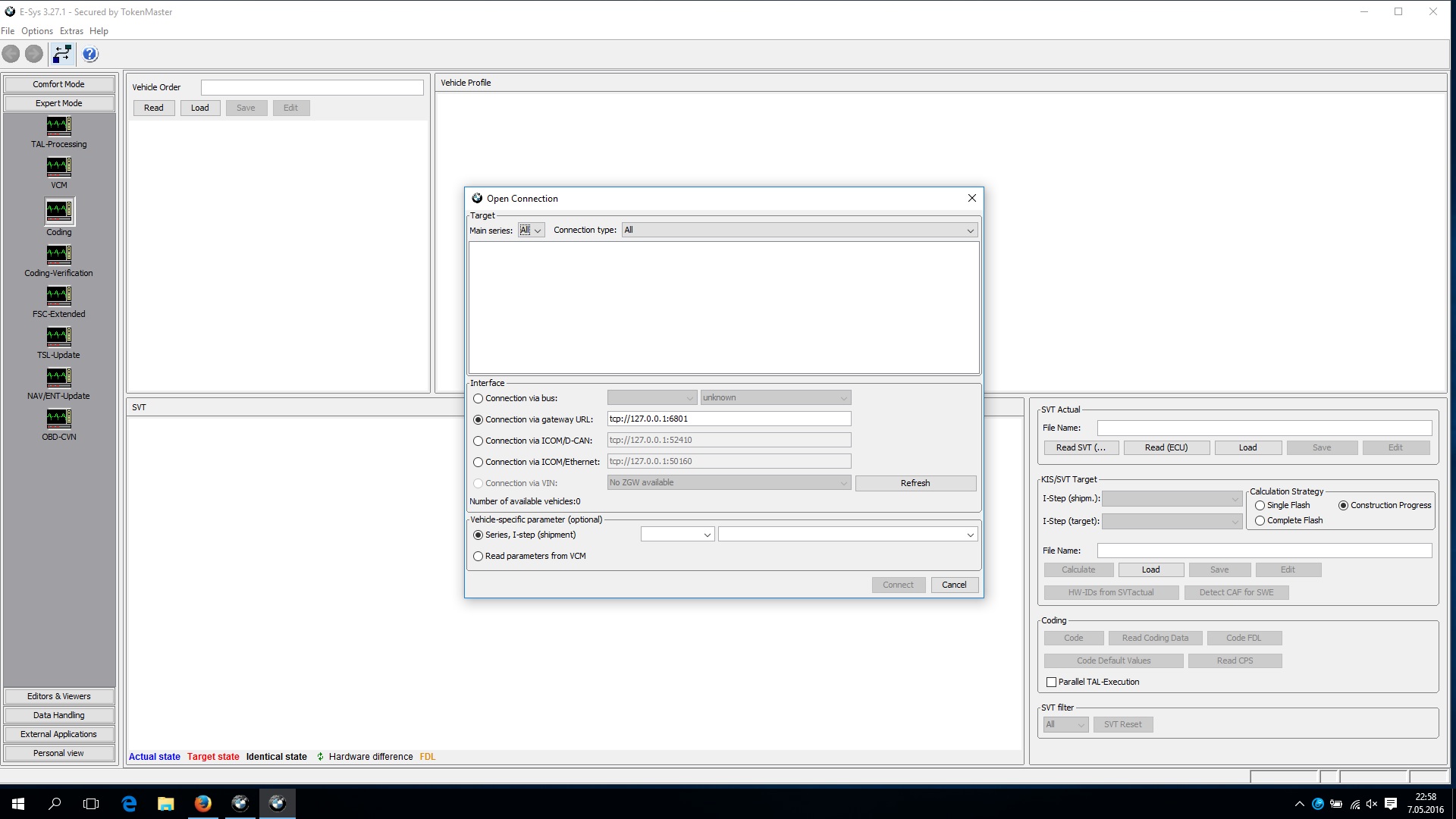This screenshot has width=1456, height=819.
Task: Click Read (ECU) button
Action: 1166,447
